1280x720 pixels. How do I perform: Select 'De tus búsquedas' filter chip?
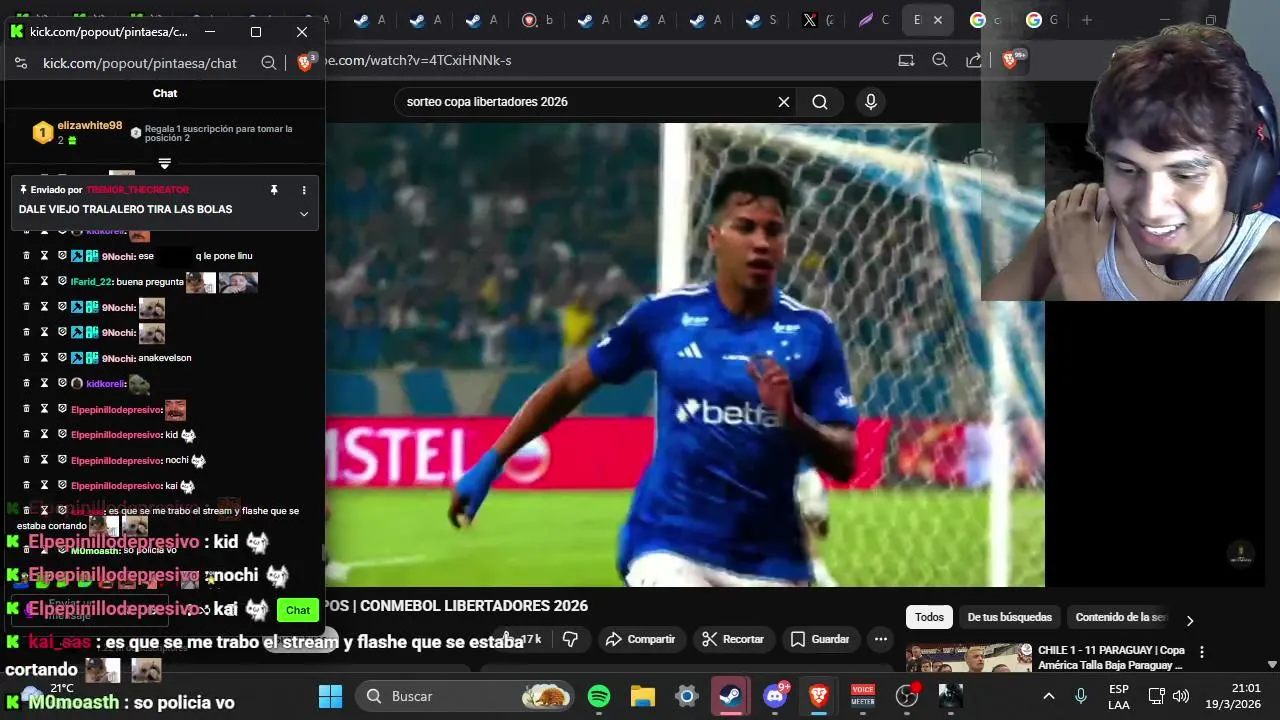click(x=1009, y=617)
